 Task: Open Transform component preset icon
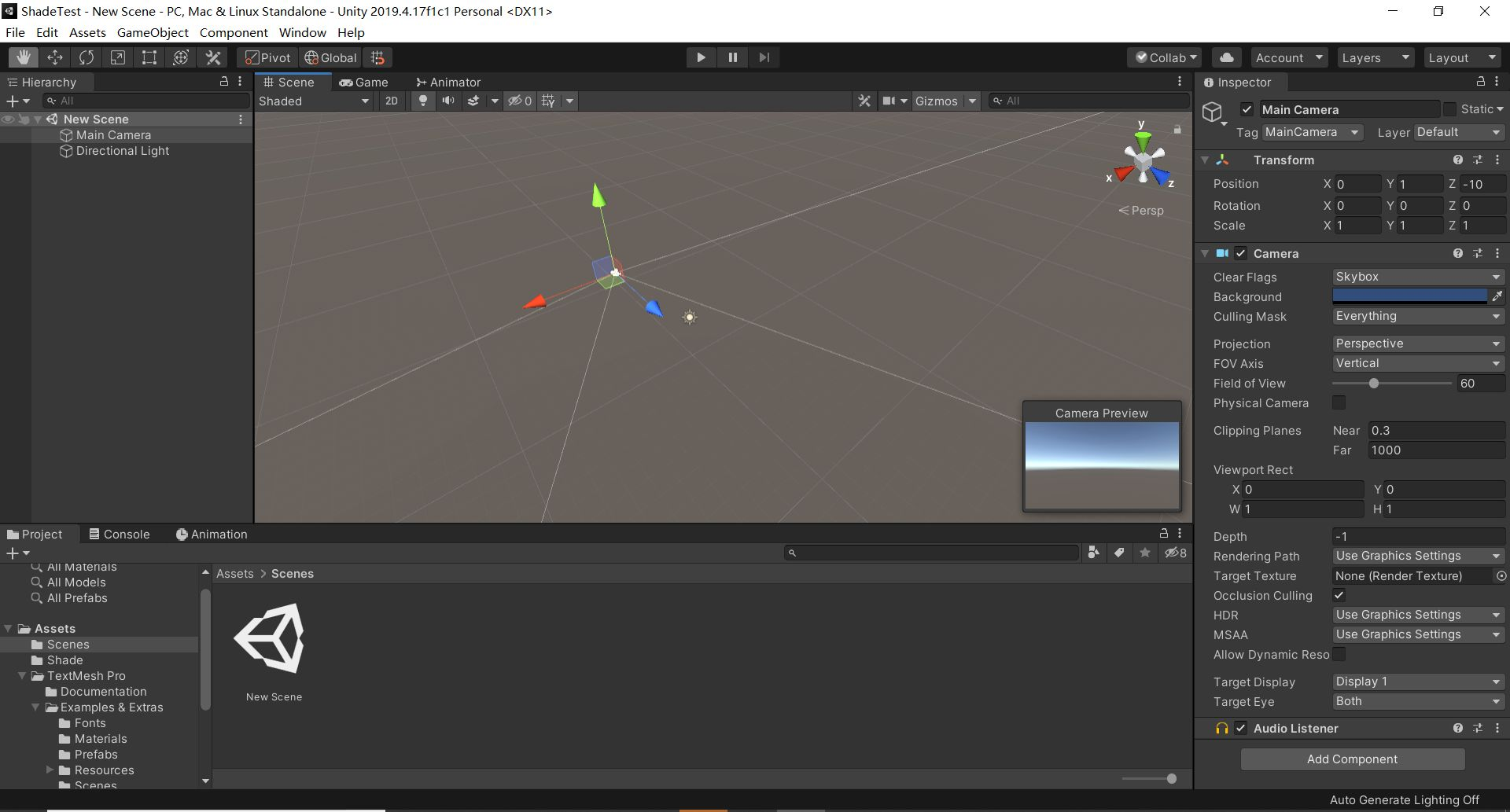(1478, 160)
